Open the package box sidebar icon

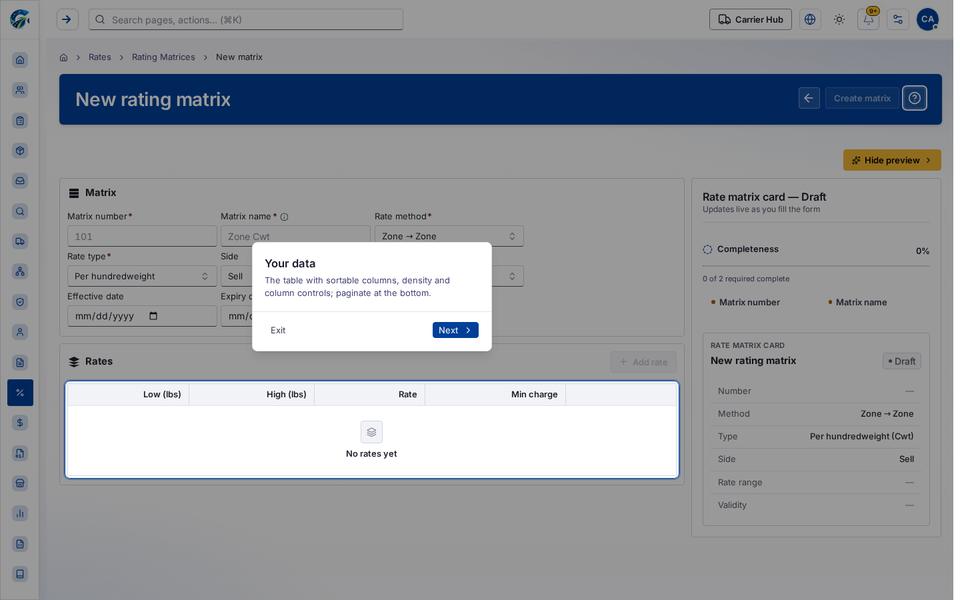tap(20, 151)
